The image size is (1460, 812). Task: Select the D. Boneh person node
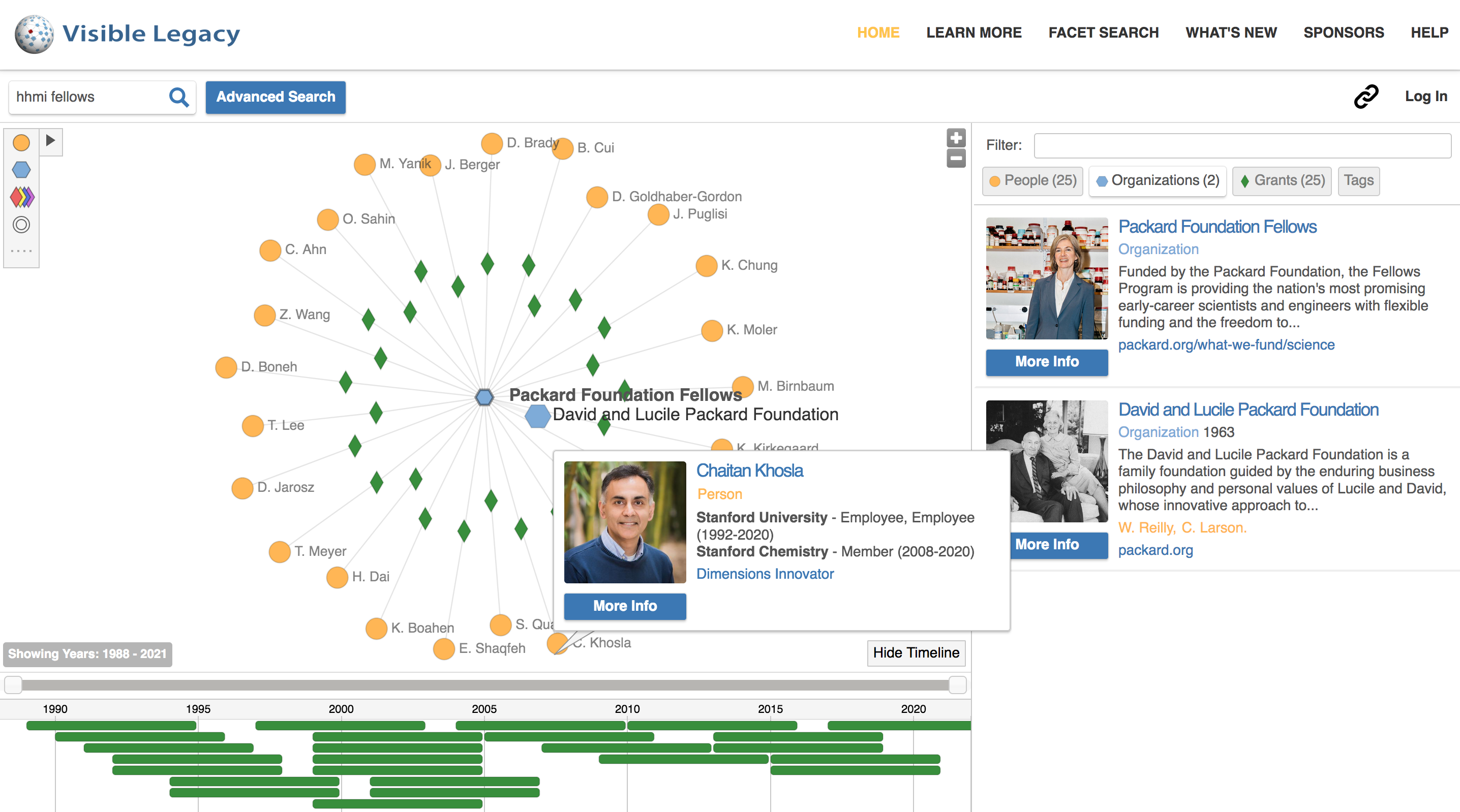pos(226,368)
